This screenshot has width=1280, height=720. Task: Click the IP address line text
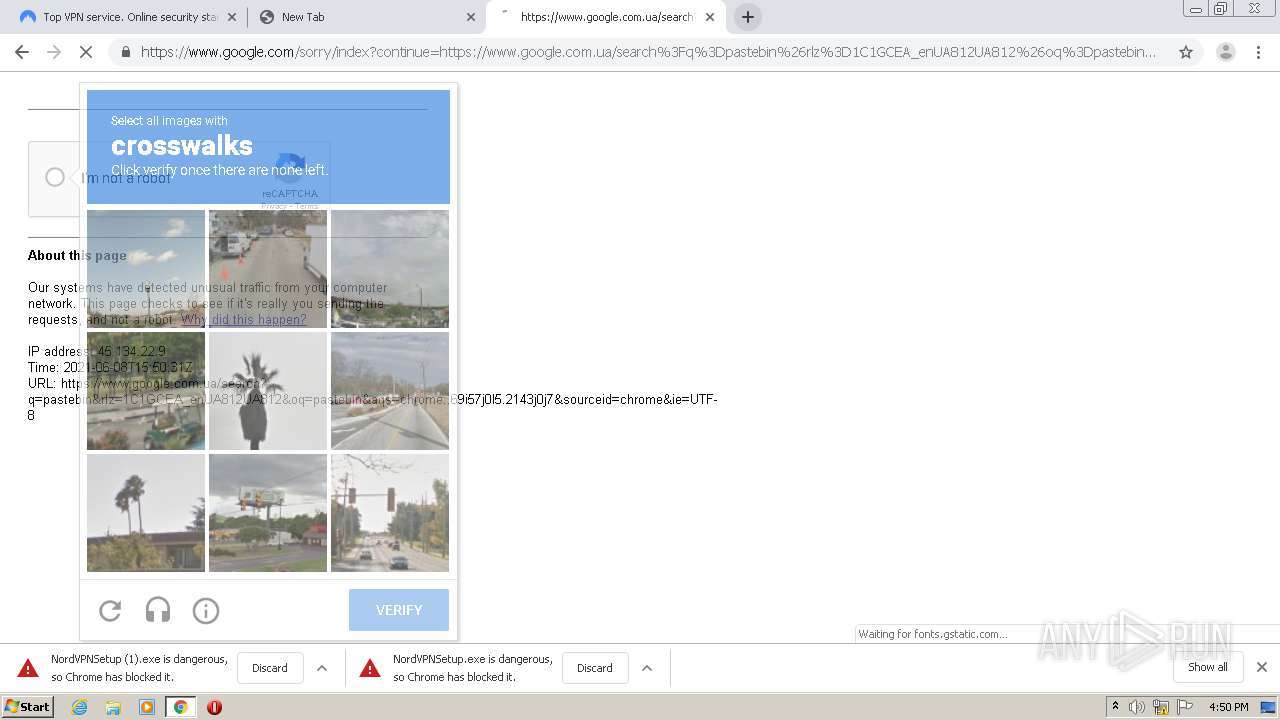coord(97,352)
